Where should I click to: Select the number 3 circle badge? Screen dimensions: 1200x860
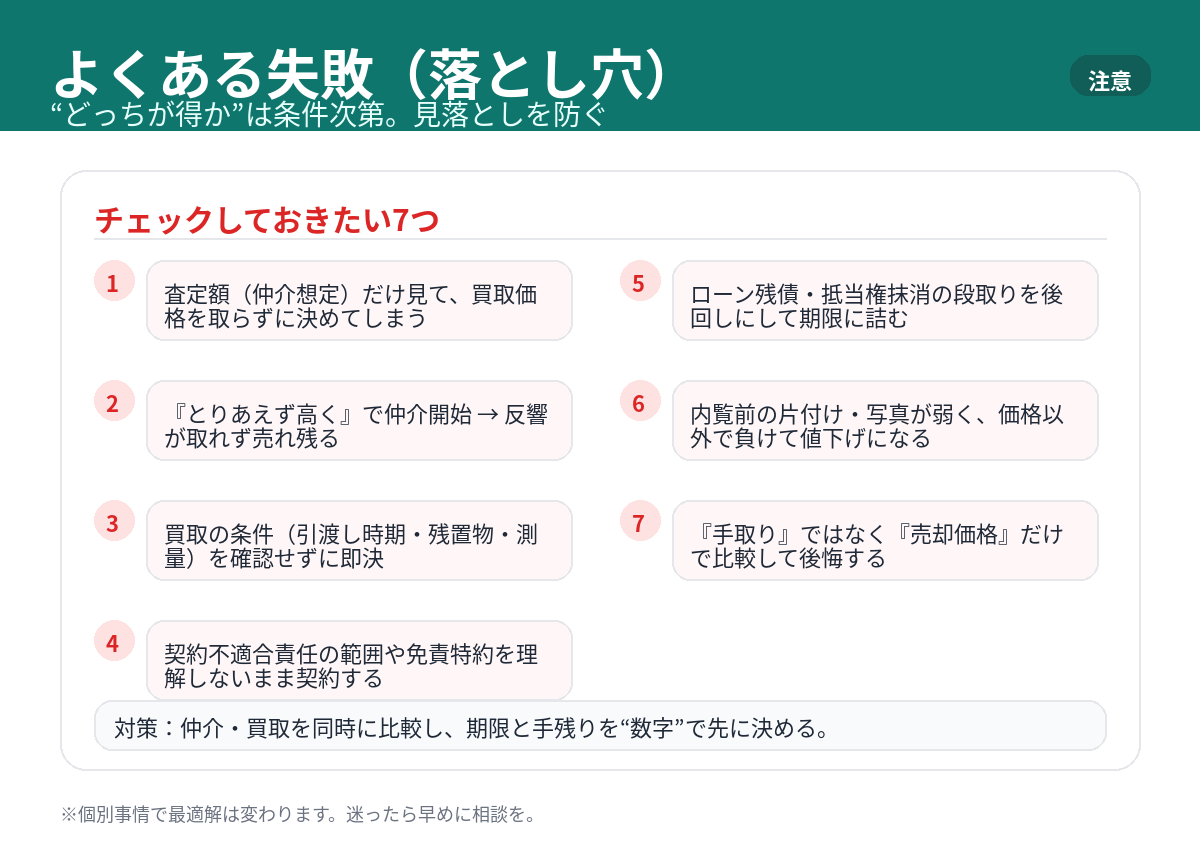pyautogui.click(x=114, y=522)
